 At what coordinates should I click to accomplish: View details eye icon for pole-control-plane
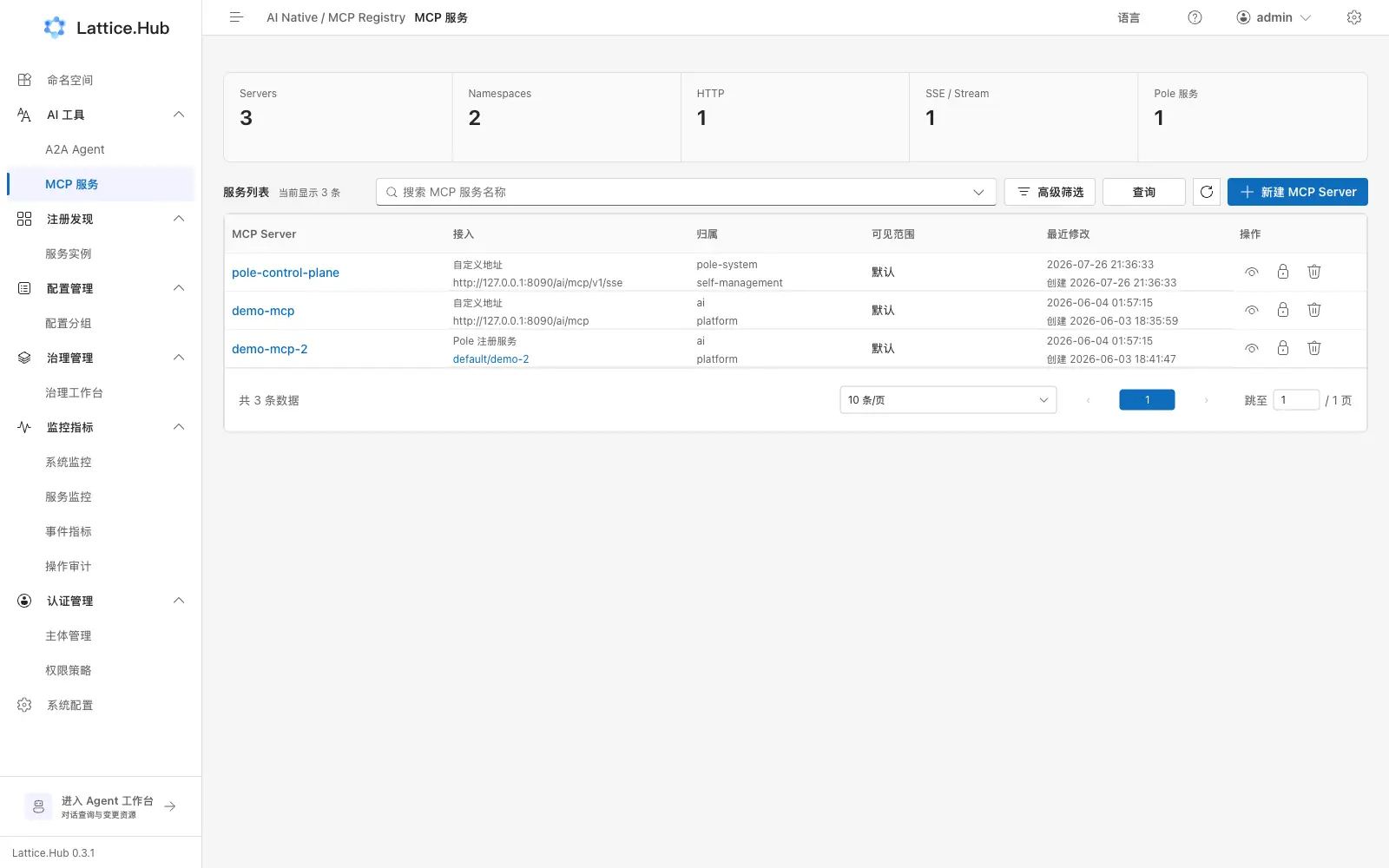pyautogui.click(x=1252, y=272)
